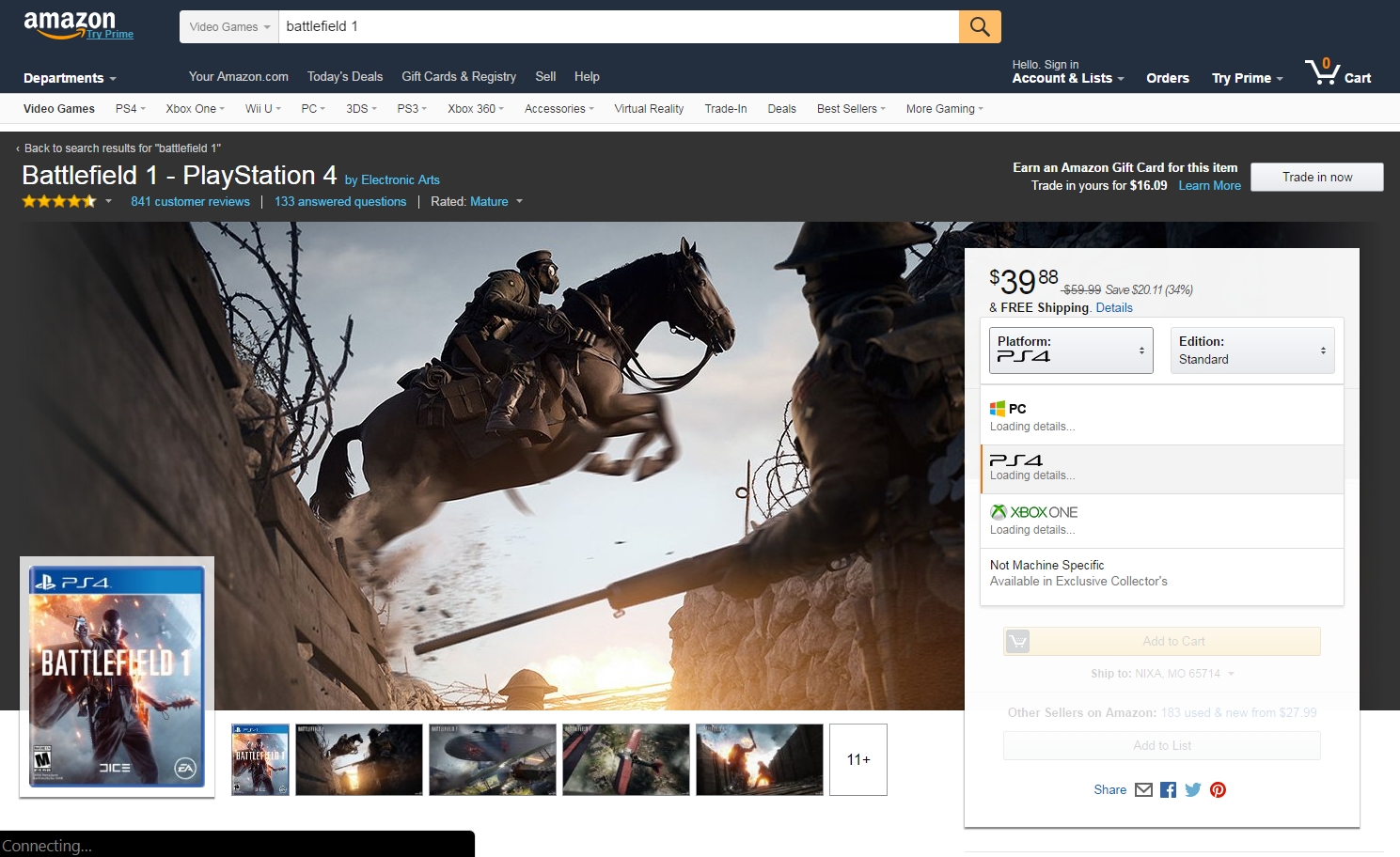Expand the Try Prime dropdown in header
Screen dimensions: 1400x857
pyautogui.click(x=1247, y=78)
